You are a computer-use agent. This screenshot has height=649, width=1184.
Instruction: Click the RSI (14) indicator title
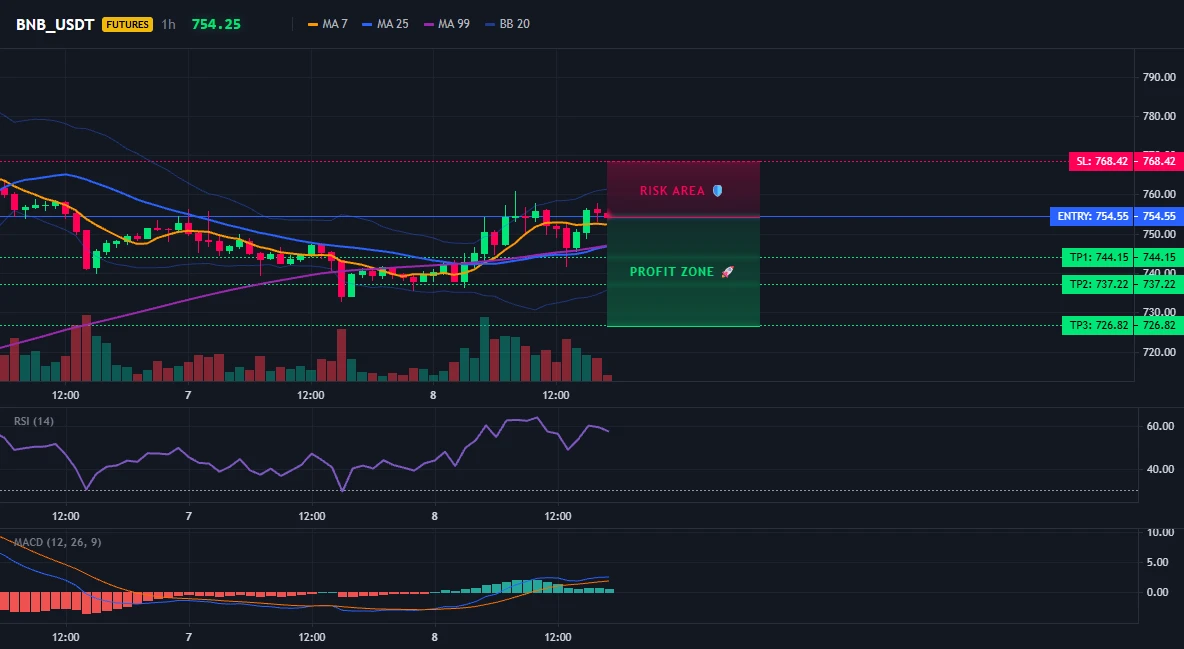pyautogui.click(x=33, y=421)
